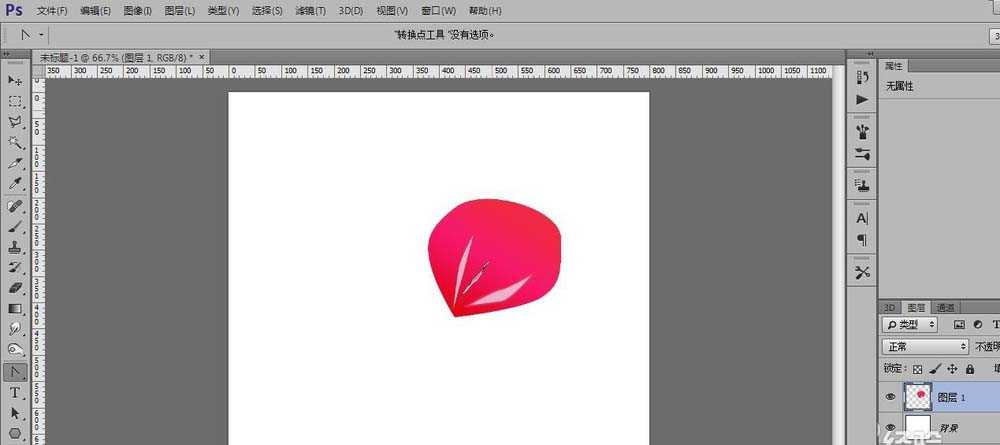Switch to the 通道 tab
The image size is (1000, 445).
[x=946, y=307]
